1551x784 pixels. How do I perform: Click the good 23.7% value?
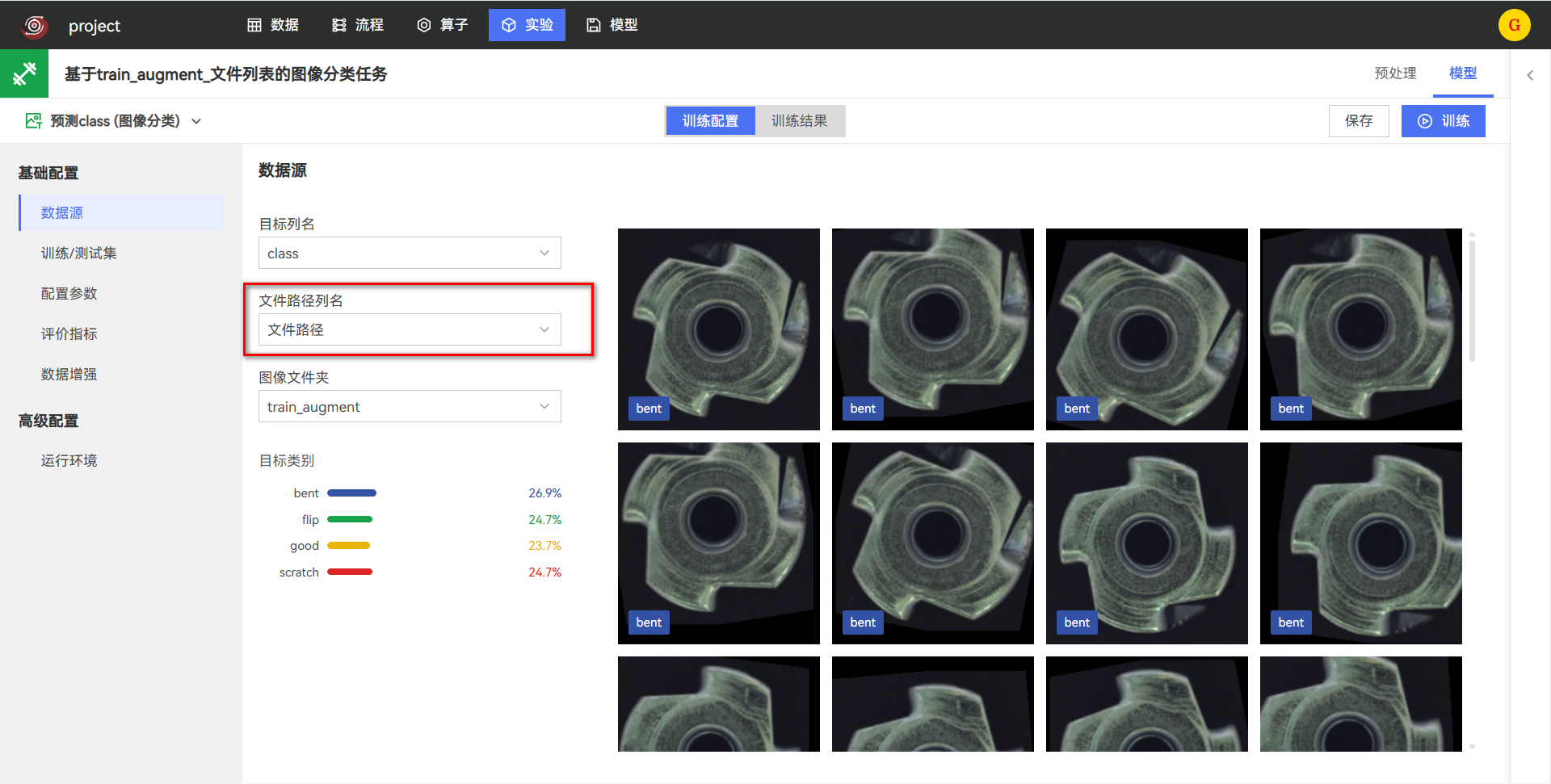[545, 546]
